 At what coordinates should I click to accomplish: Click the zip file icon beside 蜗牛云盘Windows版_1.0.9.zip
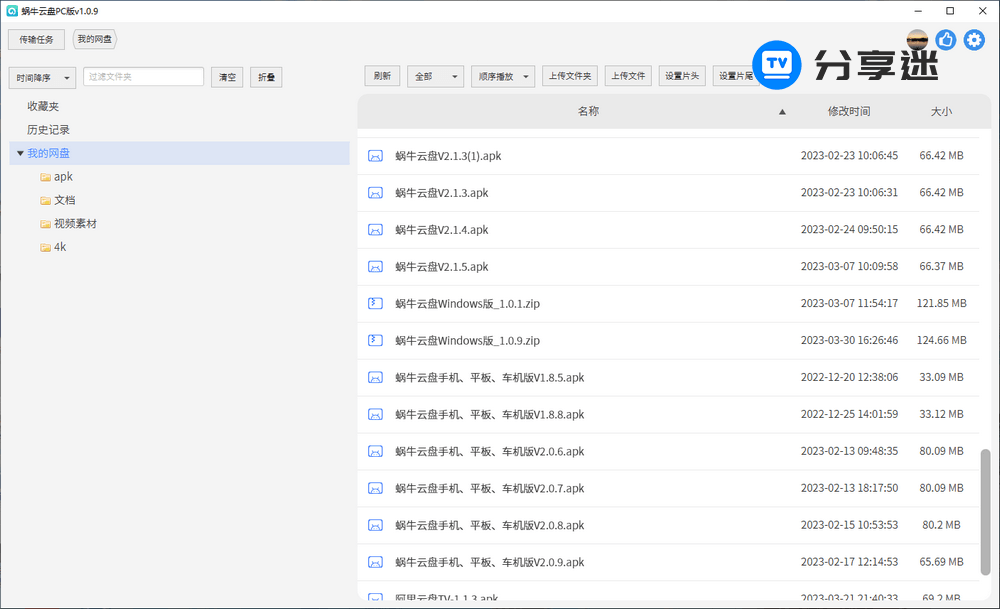[x=375, y=340]
